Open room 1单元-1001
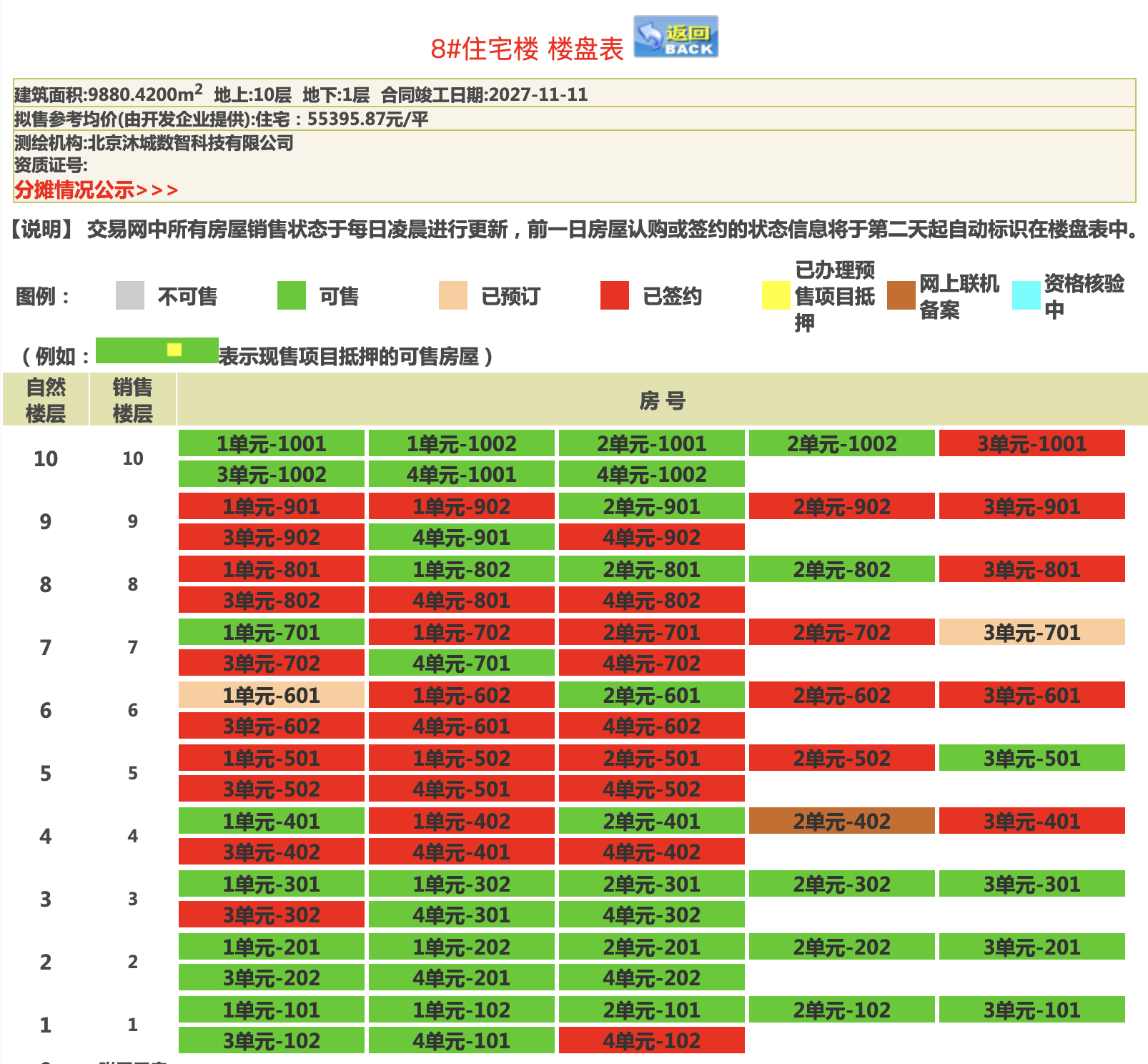This screenshot has height=1064, width=1148. (x=272, y=443)
